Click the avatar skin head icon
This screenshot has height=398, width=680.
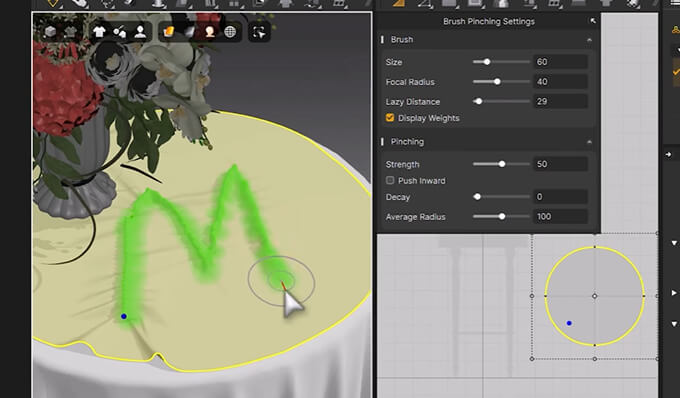(x=210, y=32)
